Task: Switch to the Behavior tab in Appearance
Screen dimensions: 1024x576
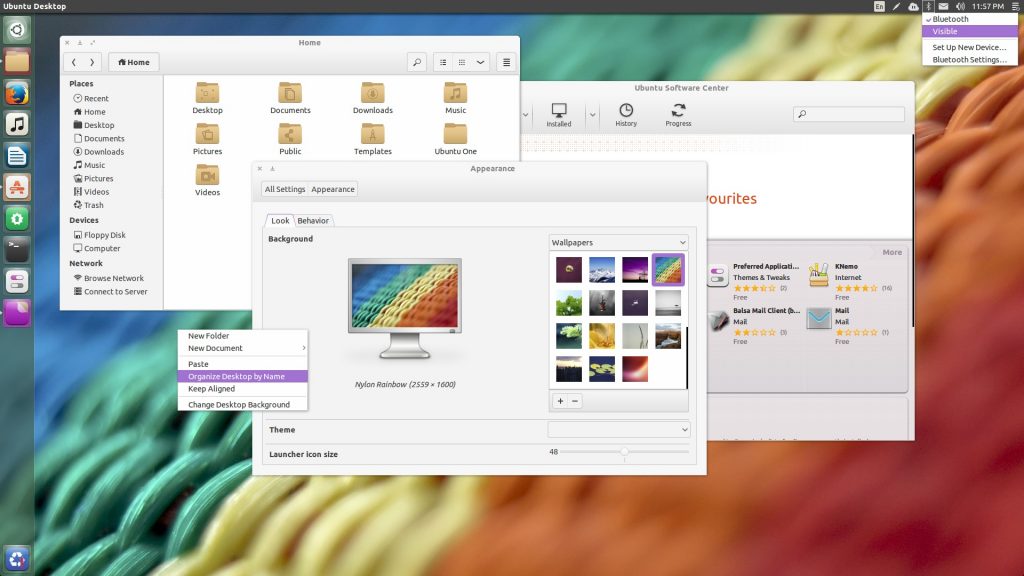Action: tap(313, 220)
